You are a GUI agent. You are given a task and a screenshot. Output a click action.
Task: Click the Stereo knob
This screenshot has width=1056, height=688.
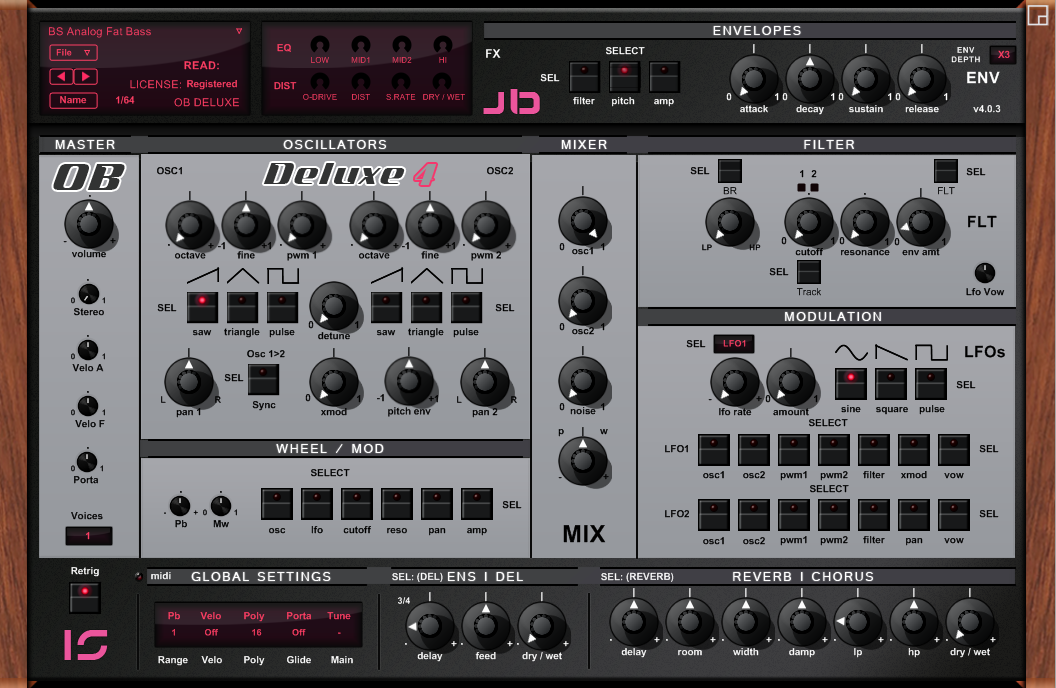pos(88,294)
